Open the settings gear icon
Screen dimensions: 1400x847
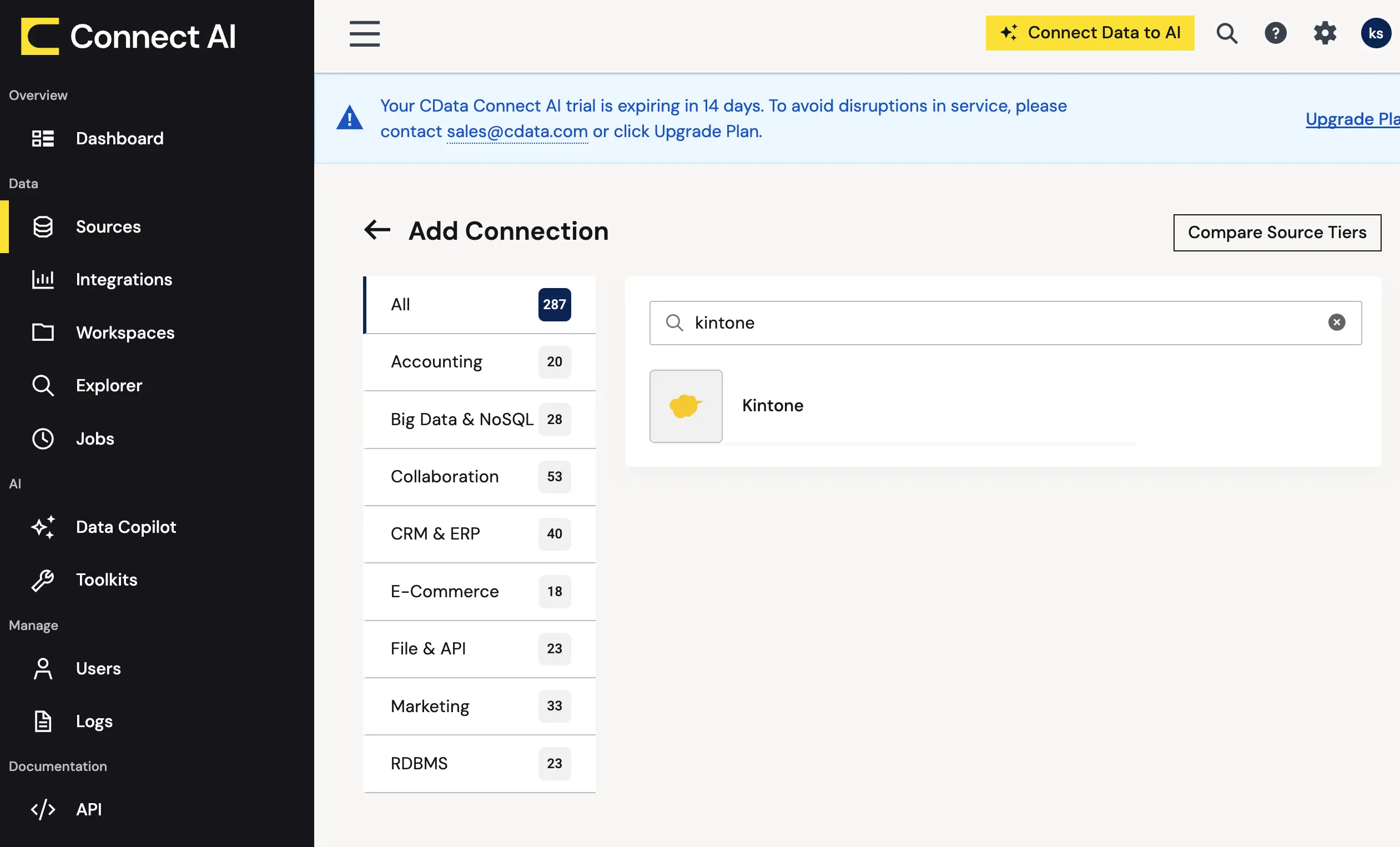click(x=1325, y=33)
